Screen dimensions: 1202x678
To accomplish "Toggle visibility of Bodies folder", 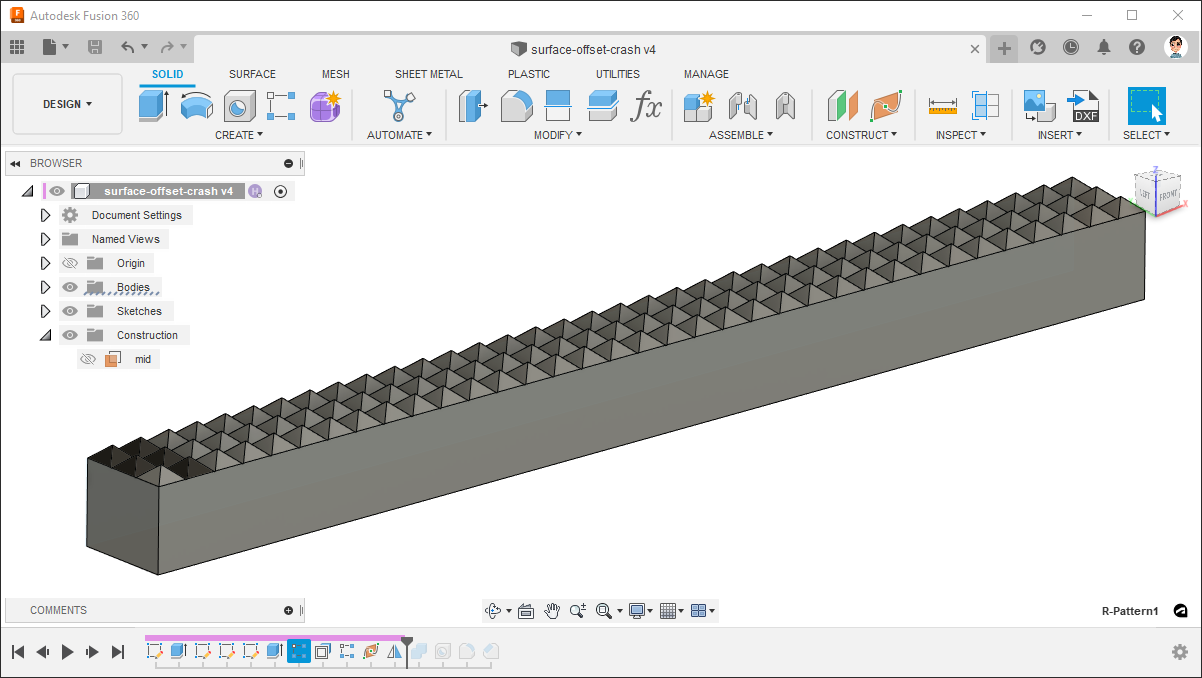I will tap(70, 287).
